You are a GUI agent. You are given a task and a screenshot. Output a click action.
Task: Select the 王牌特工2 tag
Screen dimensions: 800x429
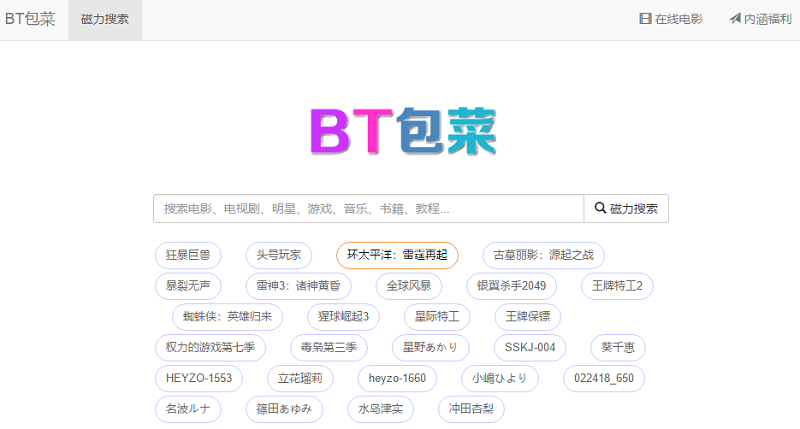(617, 286)
